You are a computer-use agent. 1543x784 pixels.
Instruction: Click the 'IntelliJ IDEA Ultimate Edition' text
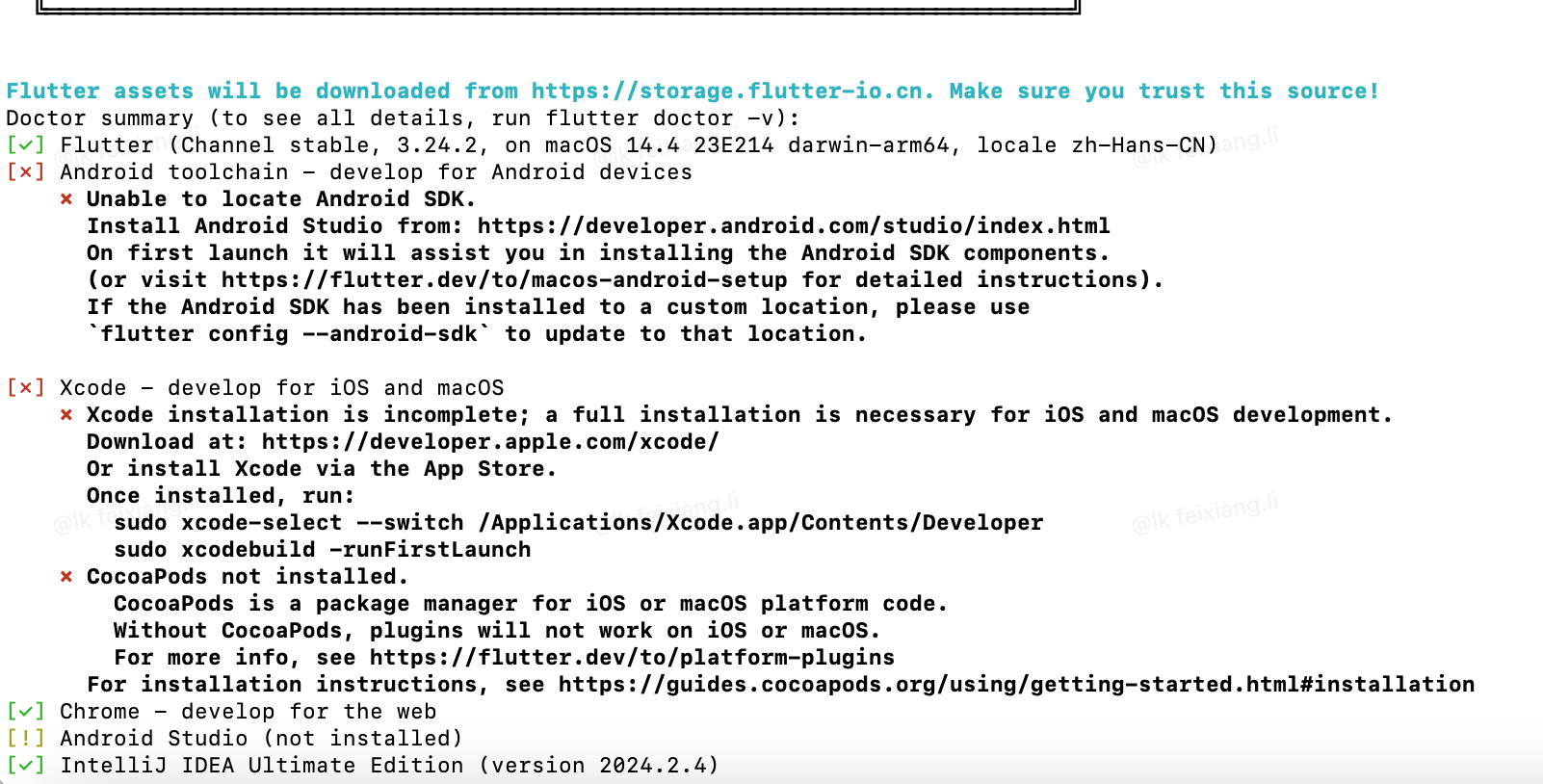click(262, 766)
